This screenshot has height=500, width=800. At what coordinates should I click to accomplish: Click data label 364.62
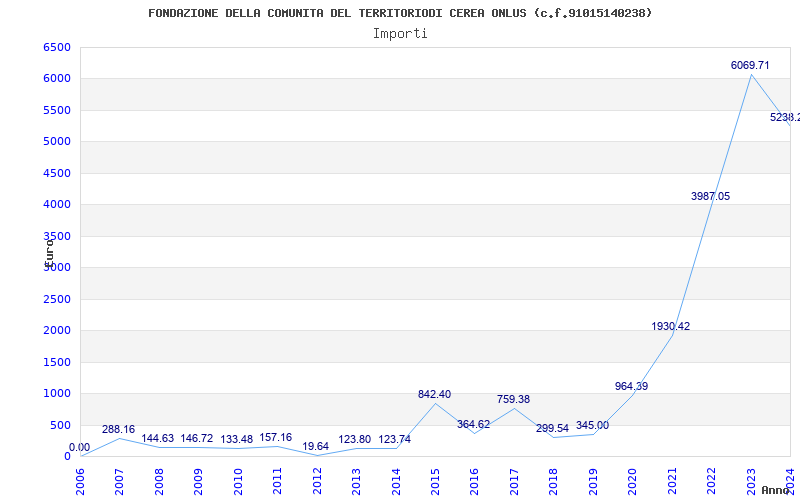(473, 424)
